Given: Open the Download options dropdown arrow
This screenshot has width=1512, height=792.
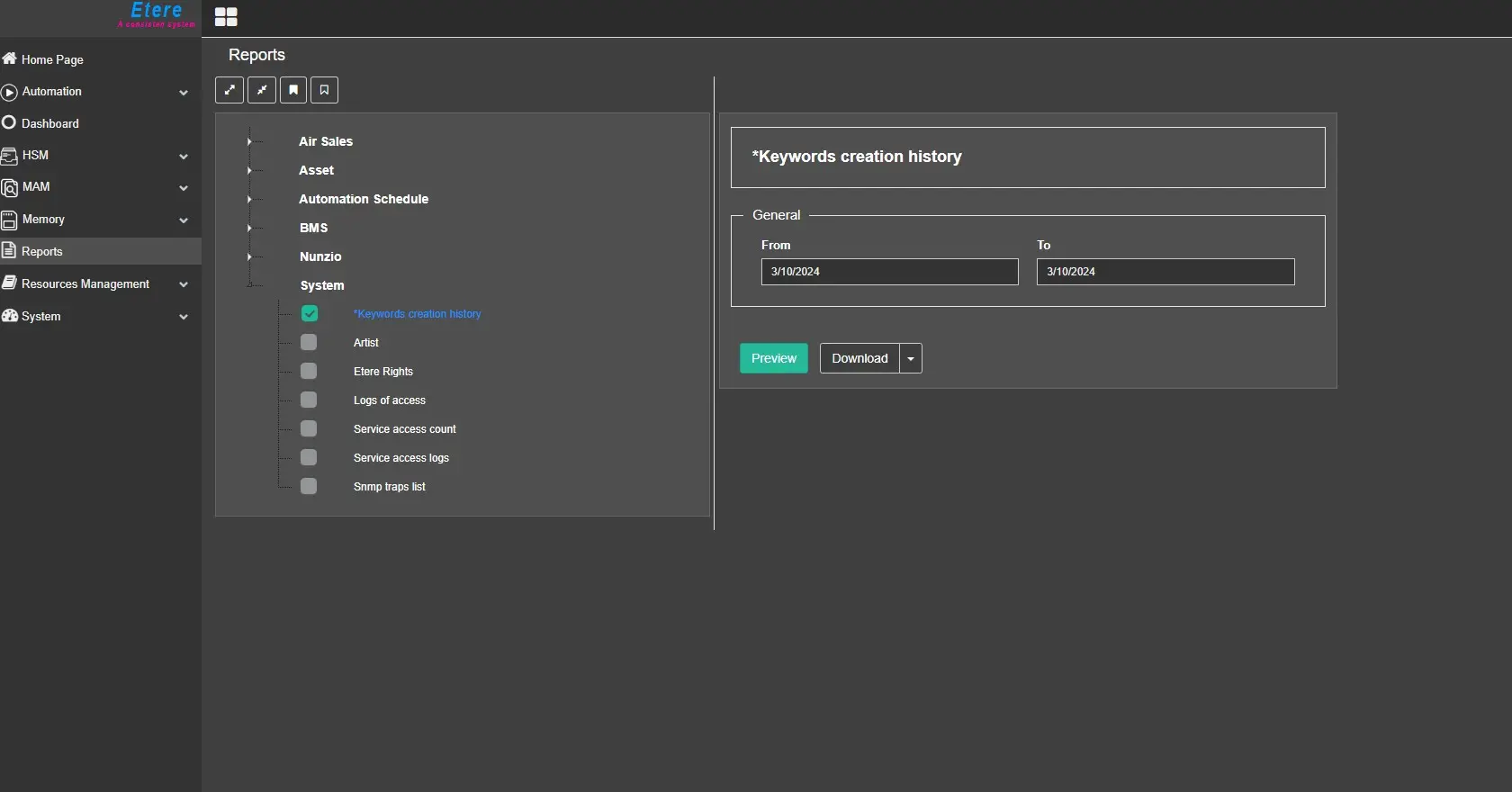Looking at the screenshot, I should [x=911, y=358].
